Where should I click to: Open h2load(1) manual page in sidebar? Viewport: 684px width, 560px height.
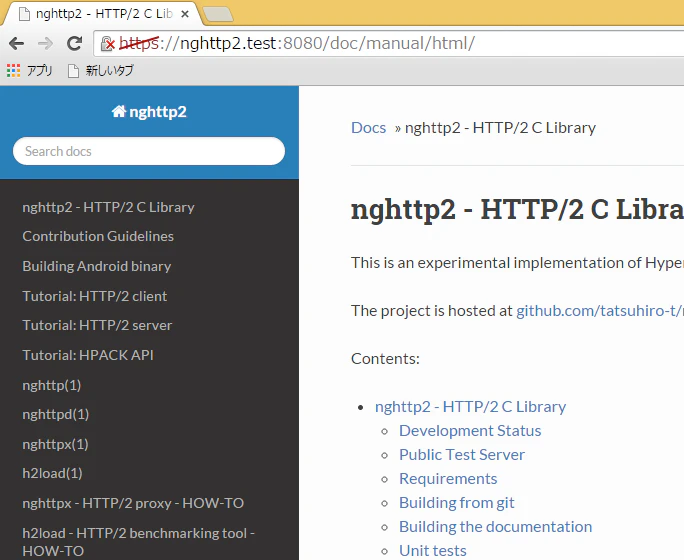pos(52,473)
